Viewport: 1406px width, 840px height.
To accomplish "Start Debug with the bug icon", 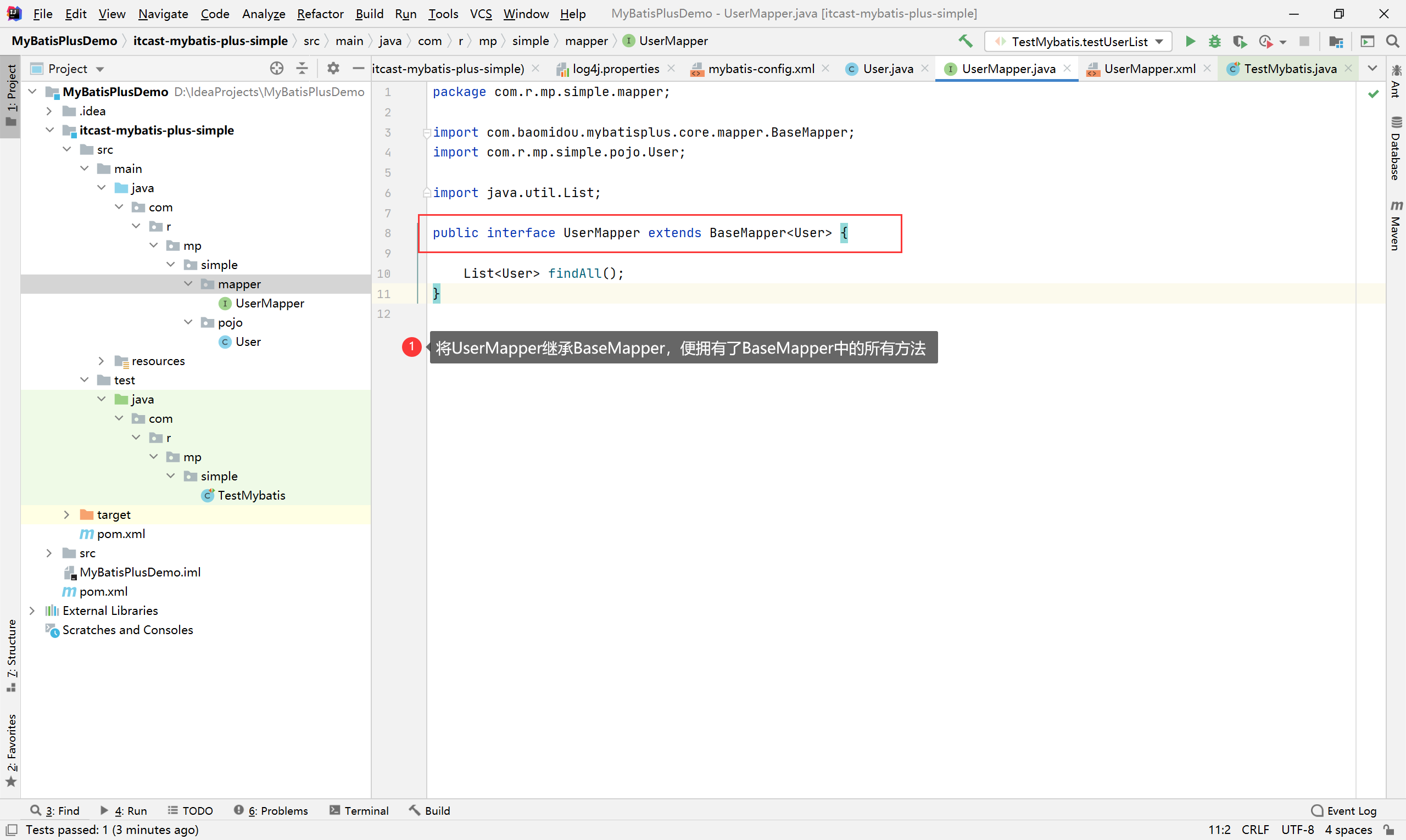I will pyautogui.click(x=1215, y=41).
